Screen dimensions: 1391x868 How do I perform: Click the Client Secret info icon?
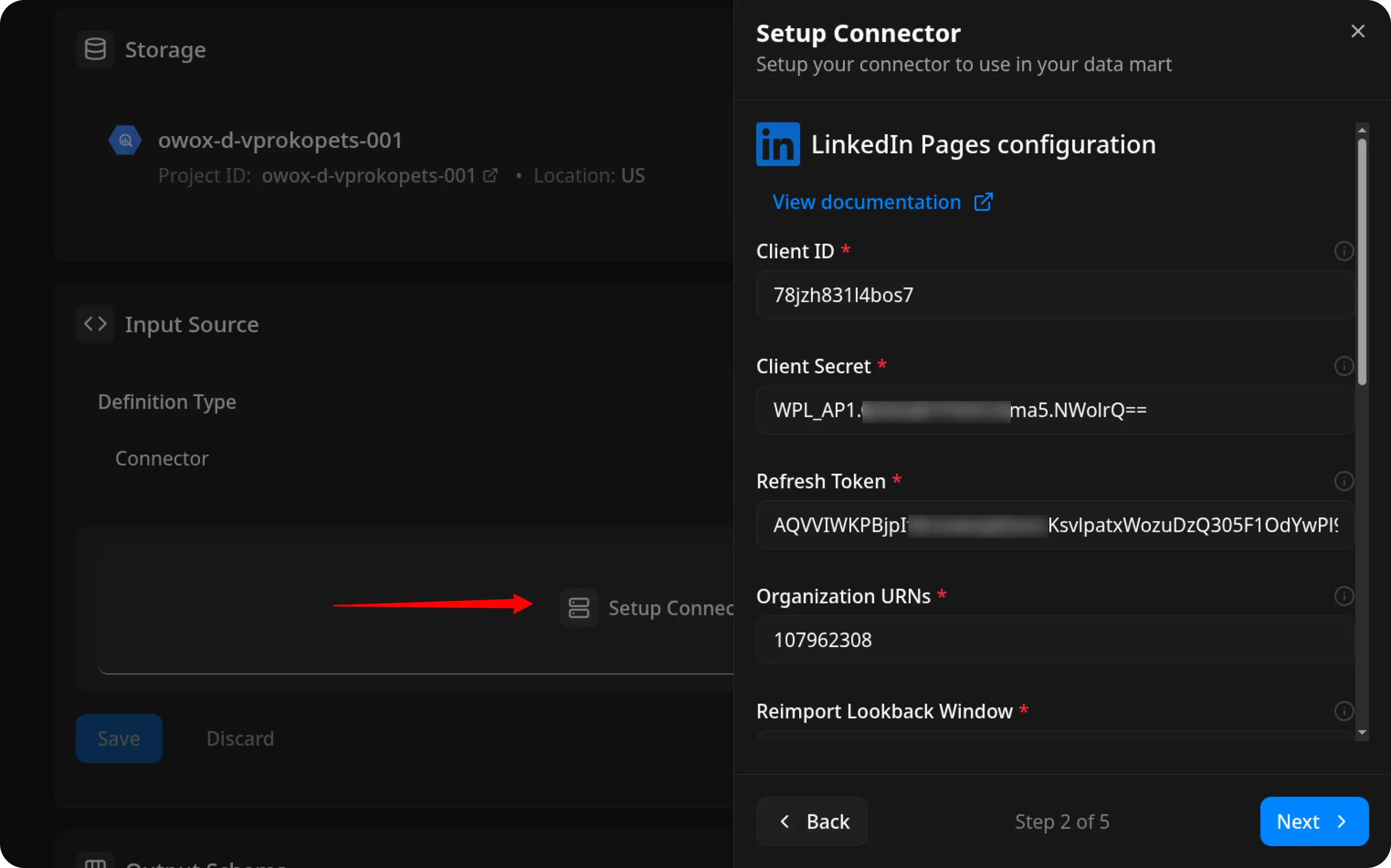coord(1343,366)
